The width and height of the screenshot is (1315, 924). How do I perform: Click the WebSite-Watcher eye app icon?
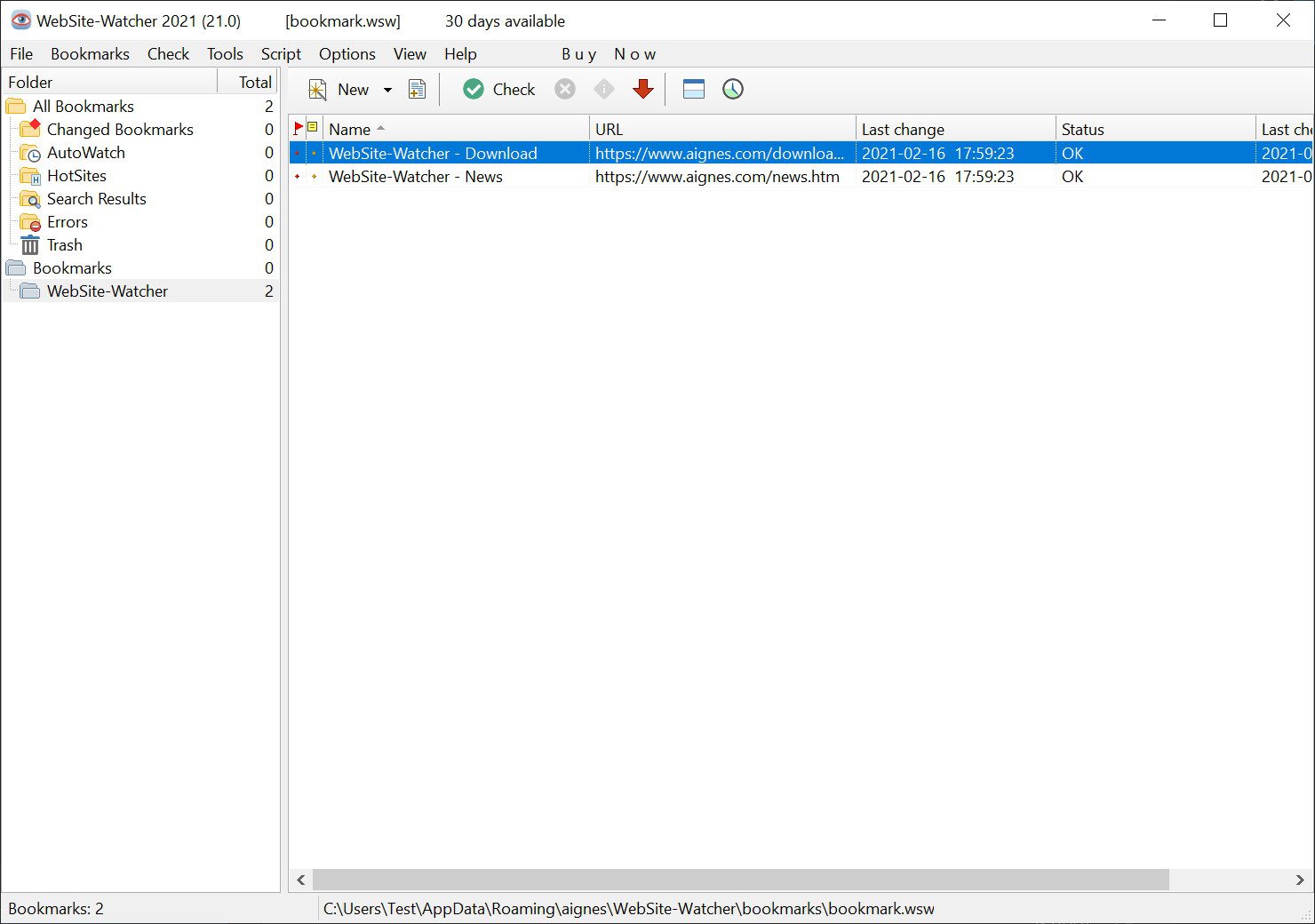tap(20, 20)
